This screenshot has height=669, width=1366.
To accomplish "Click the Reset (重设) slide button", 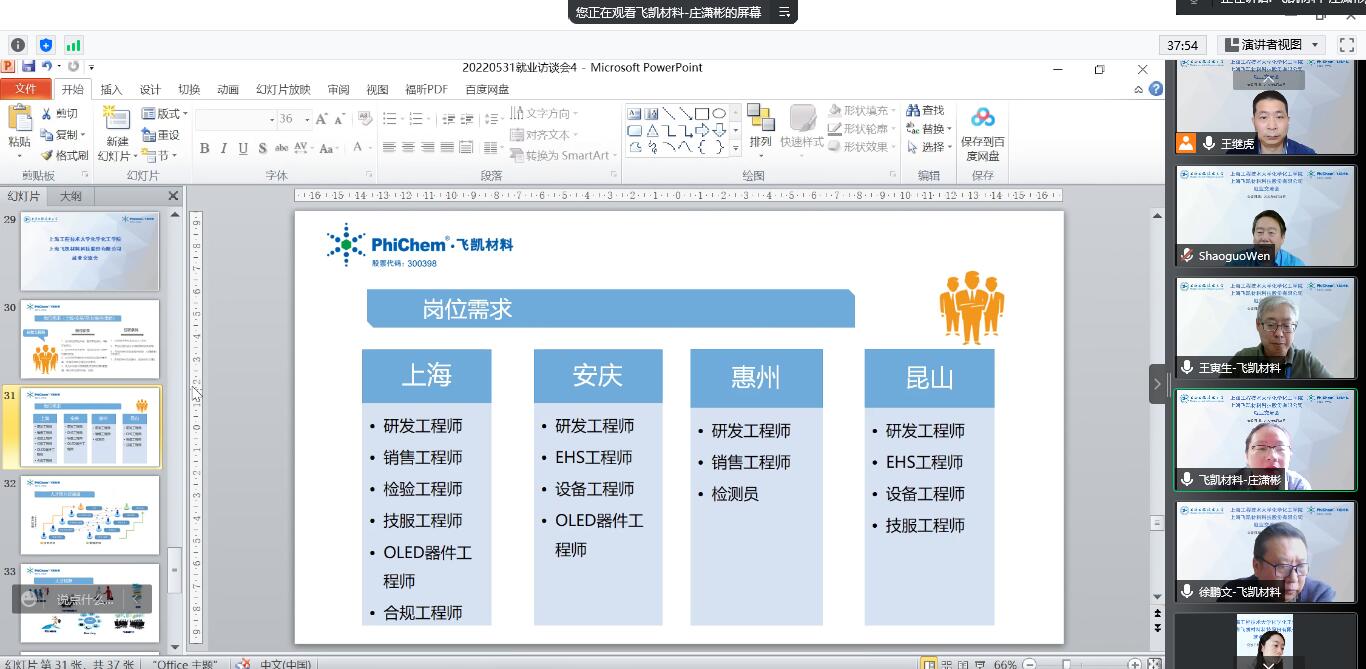I will pos(161,135).
